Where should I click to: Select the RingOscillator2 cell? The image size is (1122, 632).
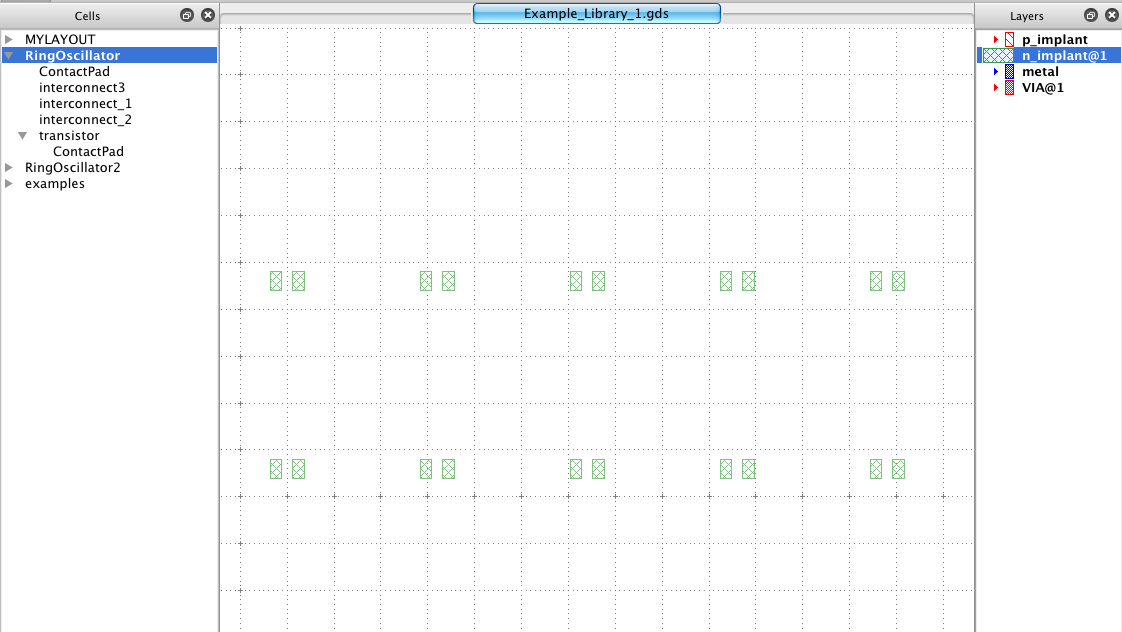click(x=72, y=167)
